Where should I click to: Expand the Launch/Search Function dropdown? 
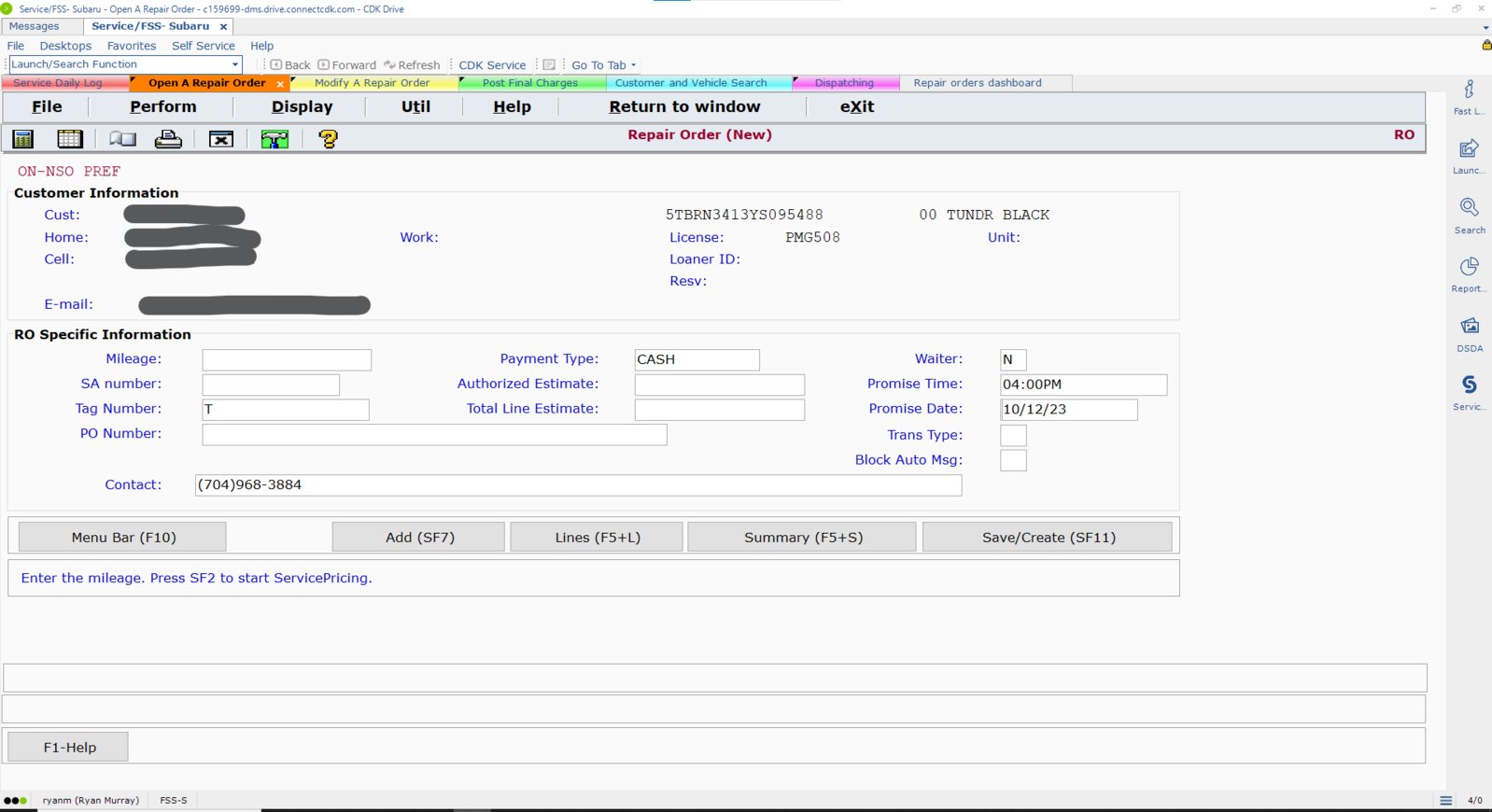point(235,64)
